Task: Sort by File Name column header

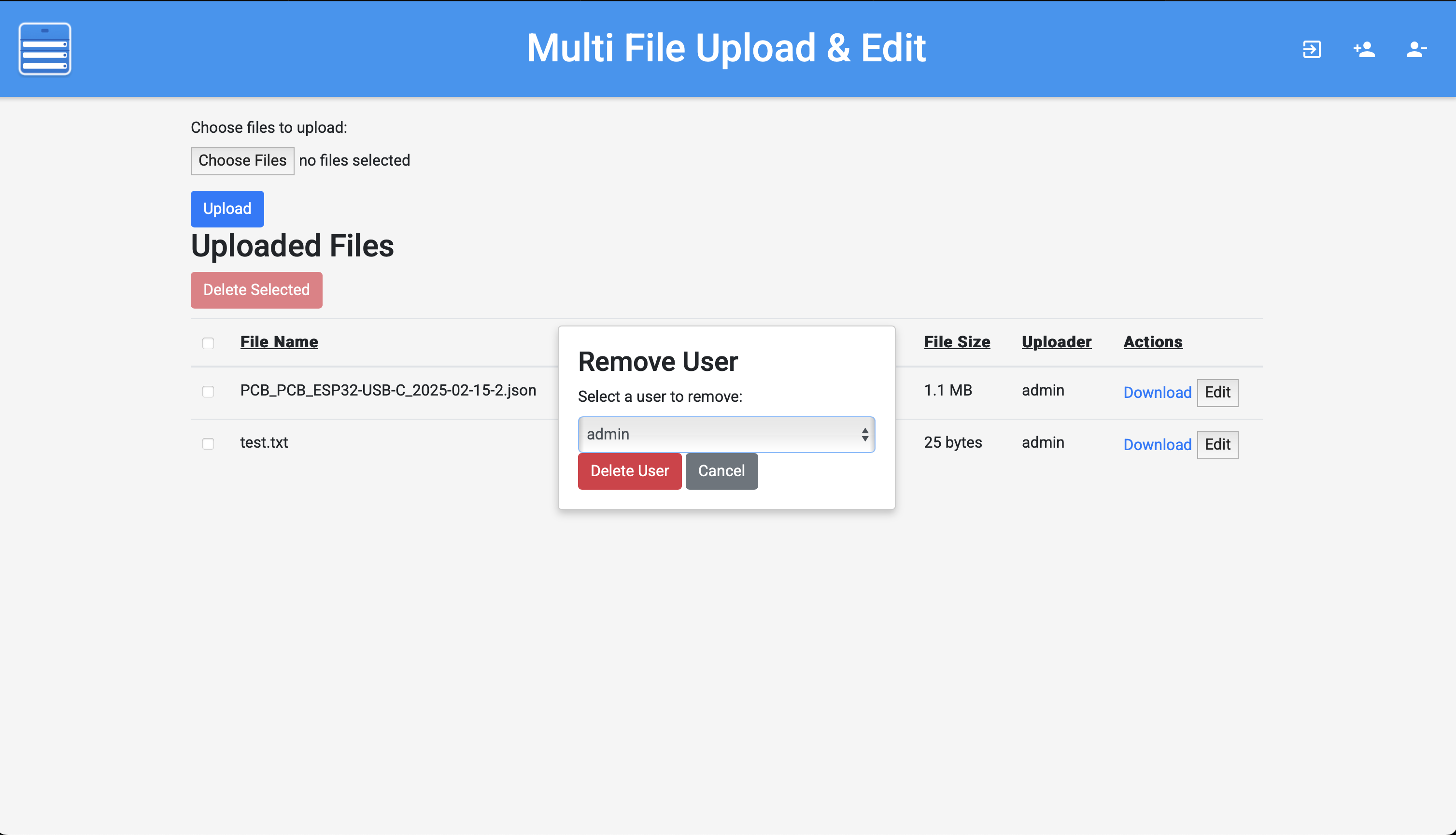Action: click(x=279, y=342)
